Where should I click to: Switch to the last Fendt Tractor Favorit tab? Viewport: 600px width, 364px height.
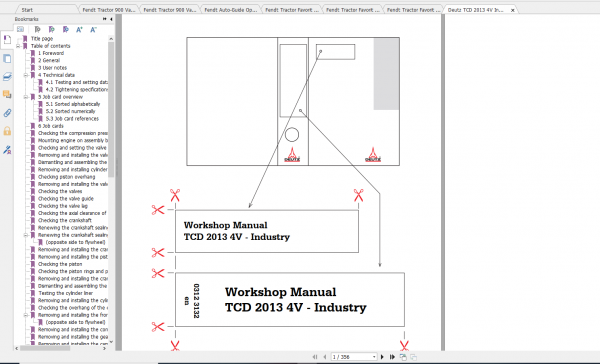click(413, 10)
